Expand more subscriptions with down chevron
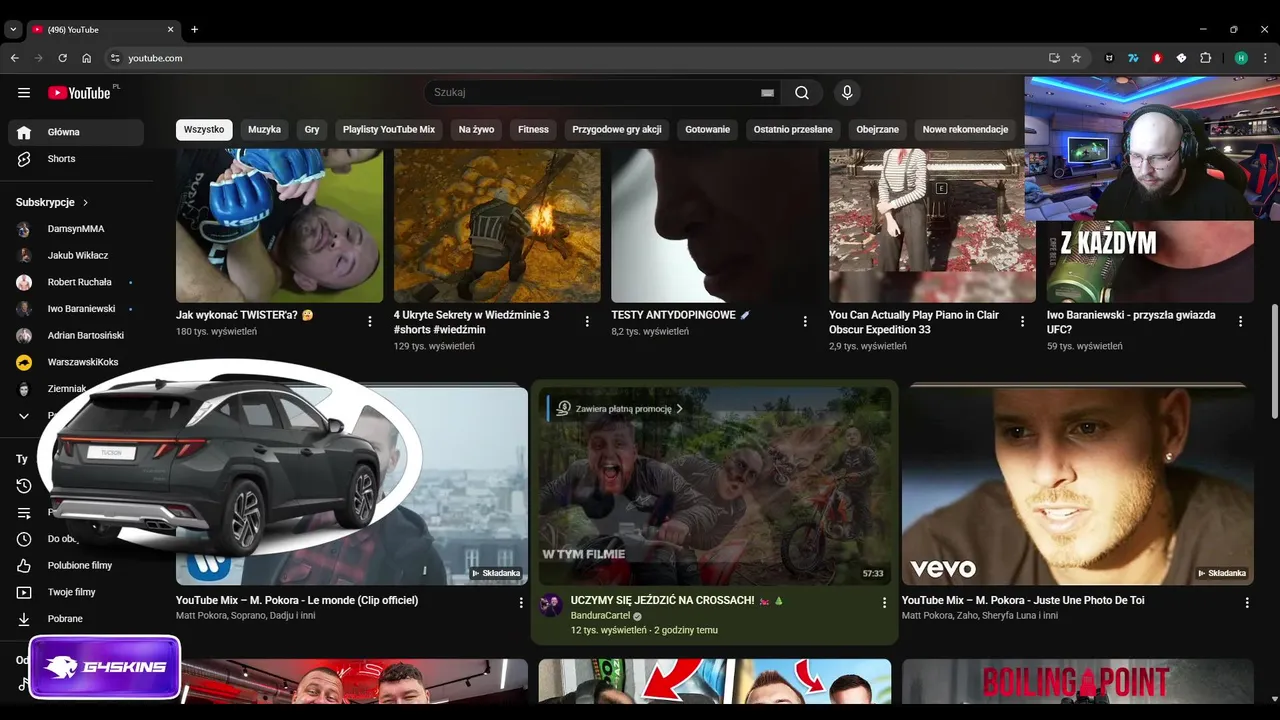 coord(24,416)
